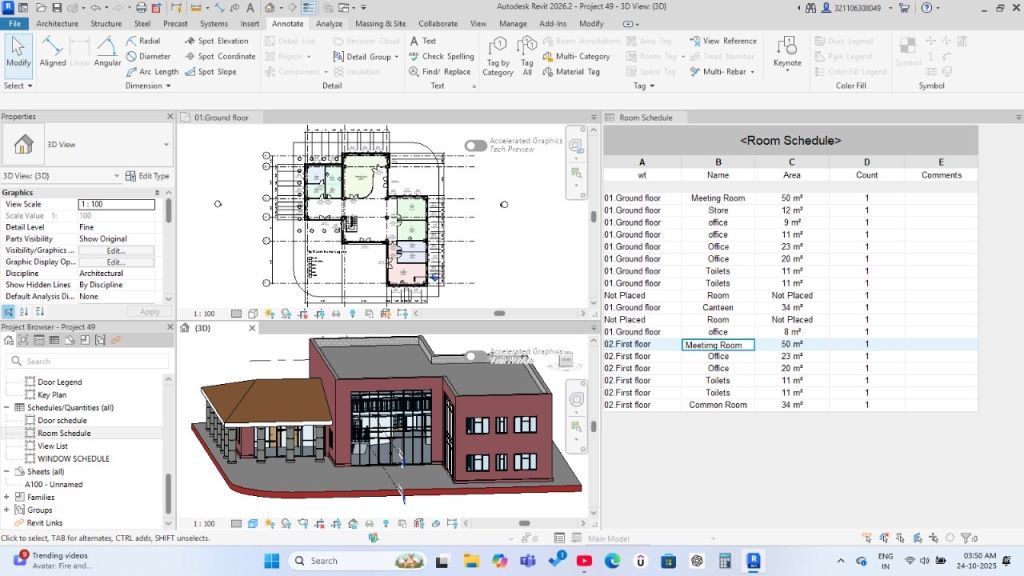Image resolution: width=1024 pixels, height=576 pixels.
Task: Click the Tag by Category tool
Action: pos(497,55)
